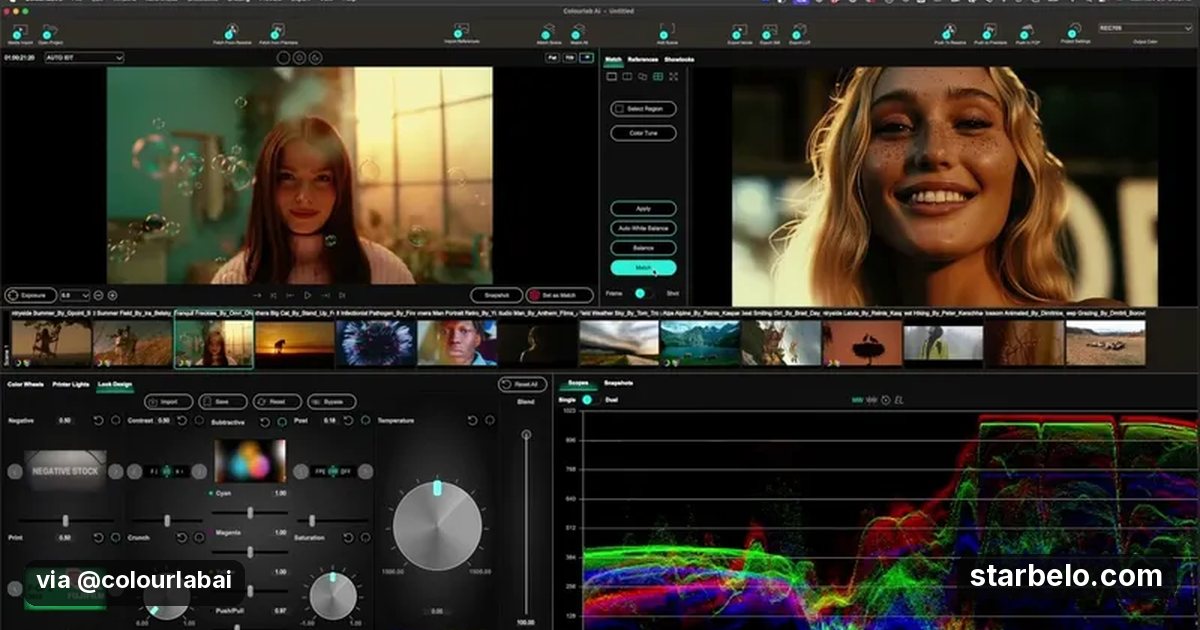The width and height of the screenshot is (1200, 630).
Task: Click the exposure increase plus icon
Action: (x=112, y=295)
